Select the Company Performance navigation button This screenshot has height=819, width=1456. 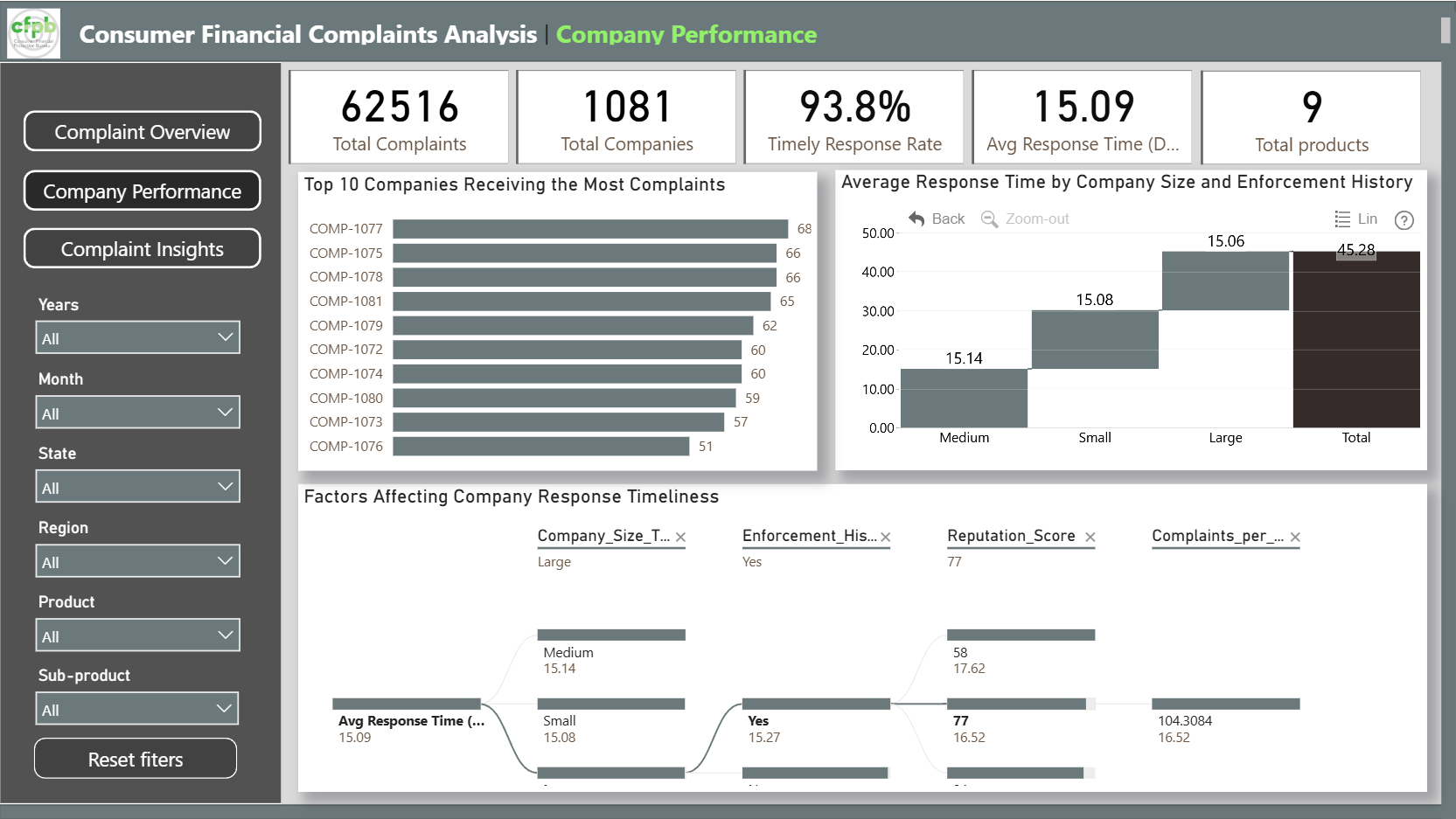143,191
